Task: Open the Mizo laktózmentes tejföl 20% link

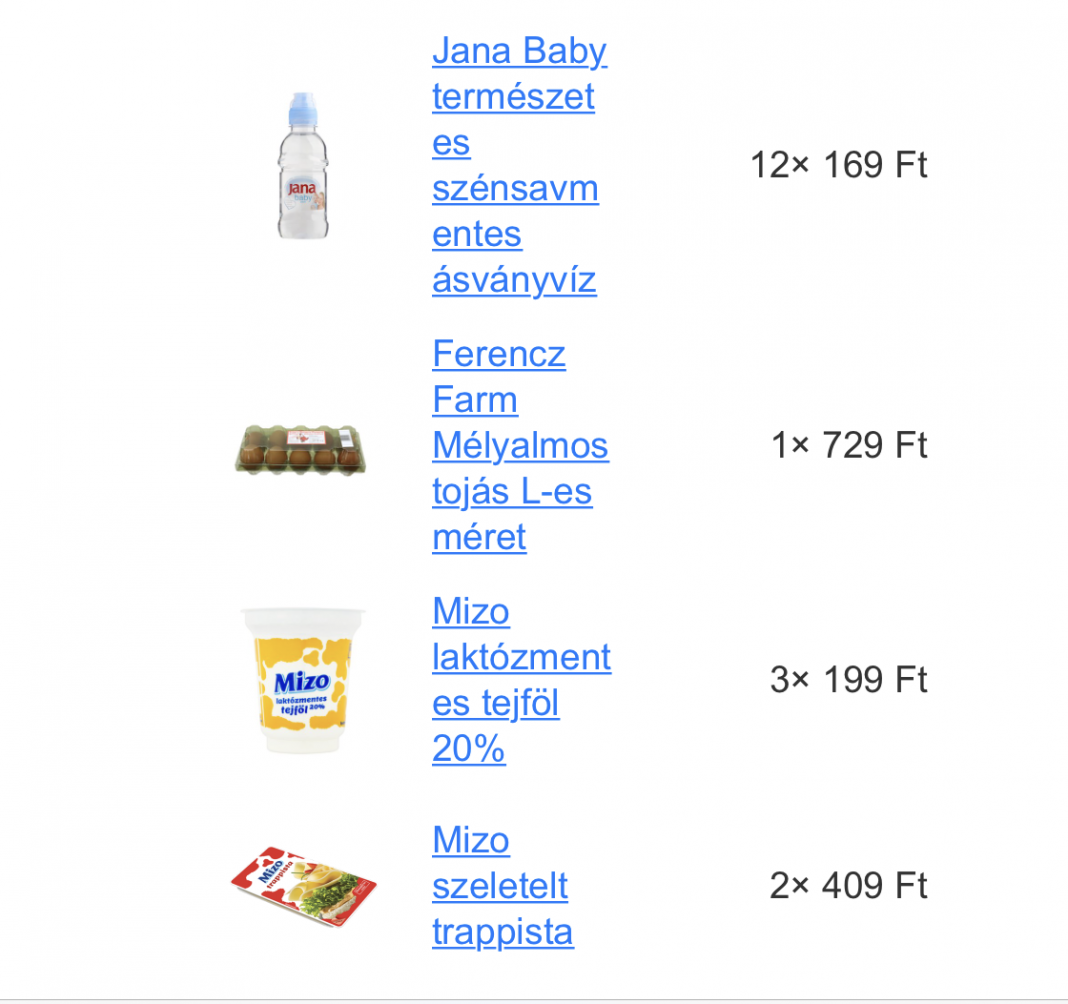Action: (x=522, y=680)
